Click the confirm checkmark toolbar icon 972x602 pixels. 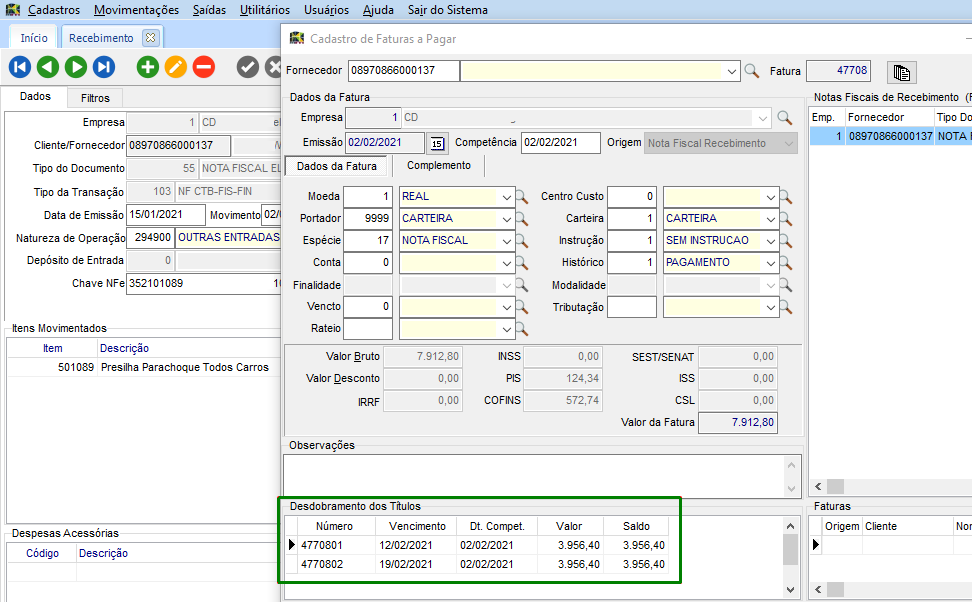point(247,67)
